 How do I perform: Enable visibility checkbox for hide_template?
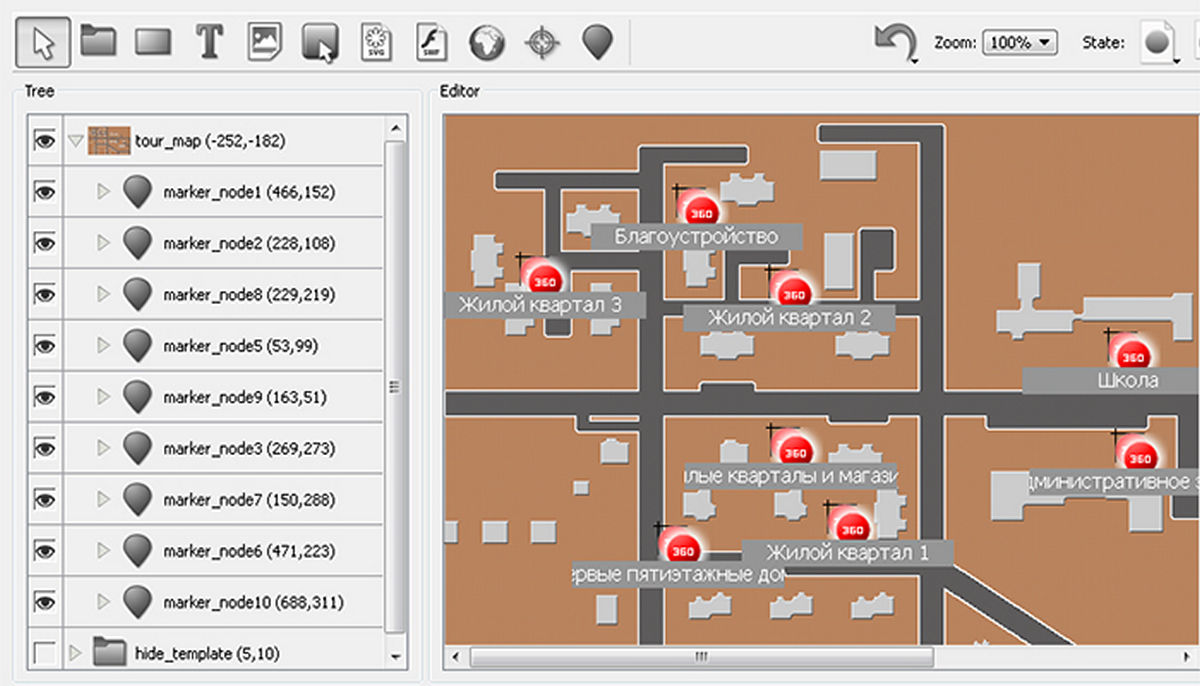[x=44, y=654]
